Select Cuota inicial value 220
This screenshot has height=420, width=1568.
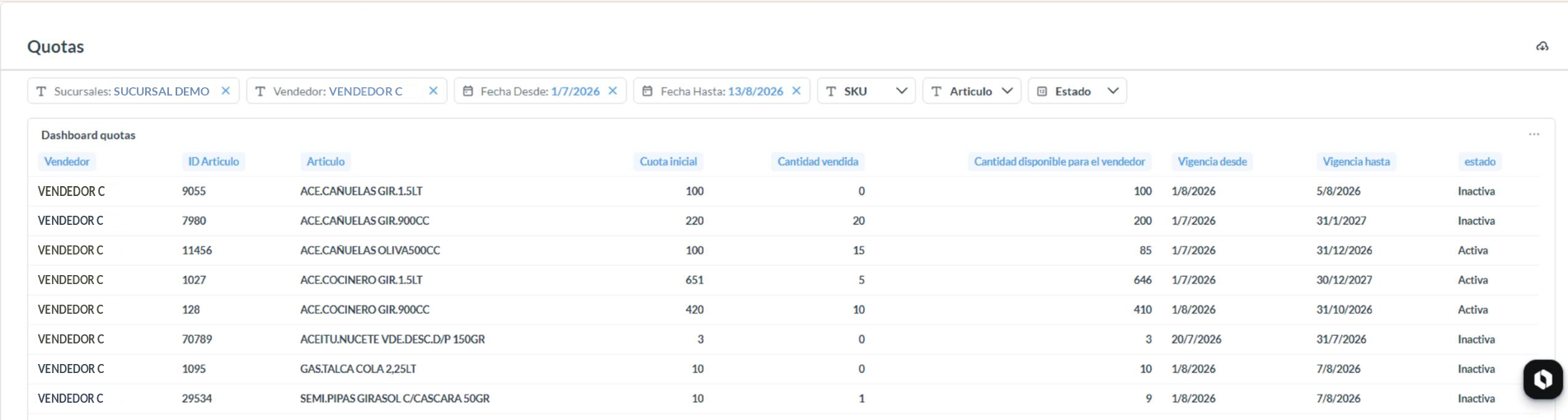coord(694,221)
